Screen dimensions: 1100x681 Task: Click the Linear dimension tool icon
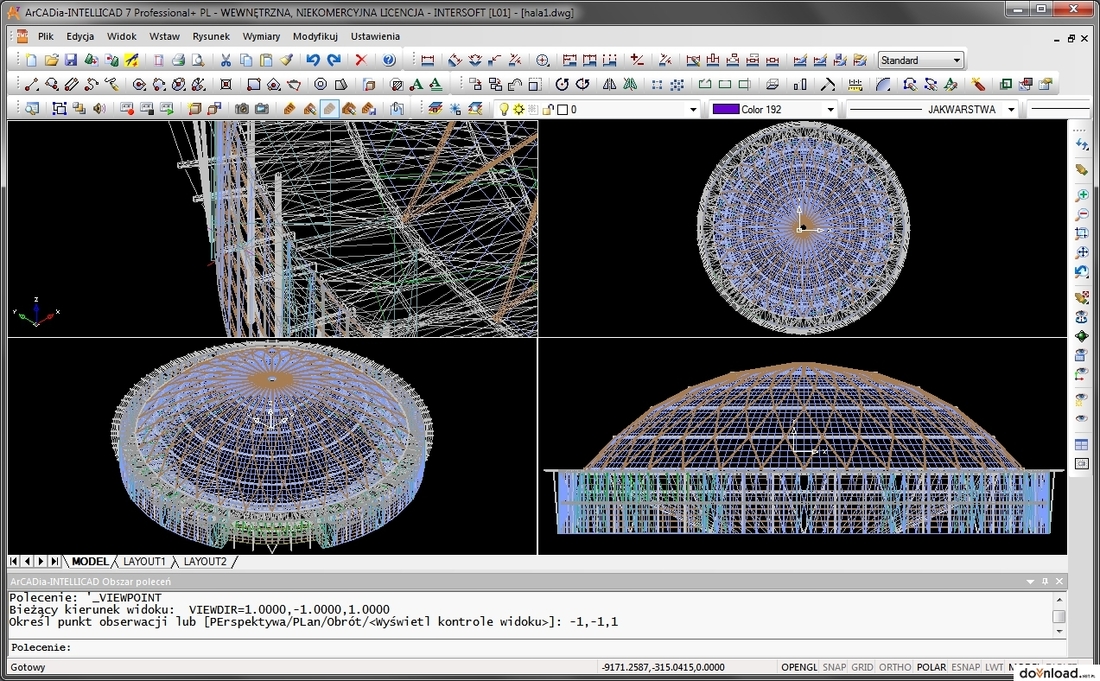pos(428,60)
